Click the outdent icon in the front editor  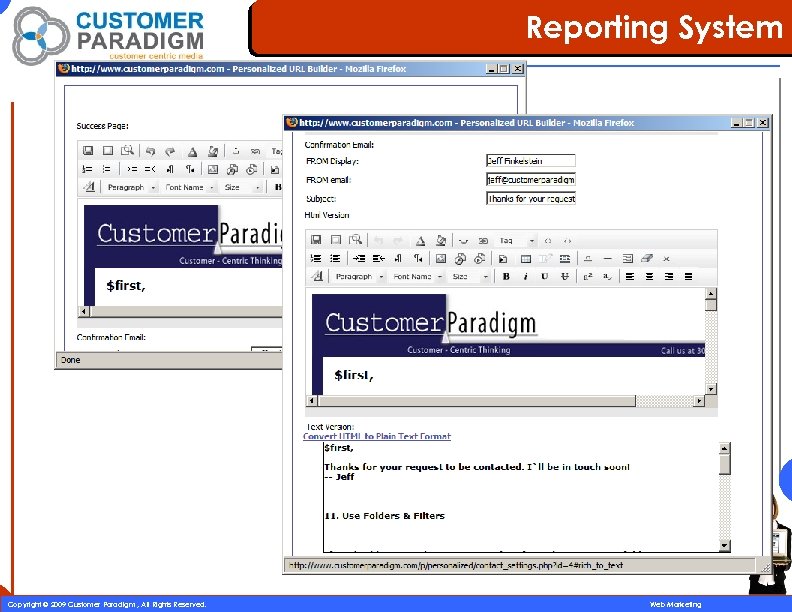click(379, 259)
